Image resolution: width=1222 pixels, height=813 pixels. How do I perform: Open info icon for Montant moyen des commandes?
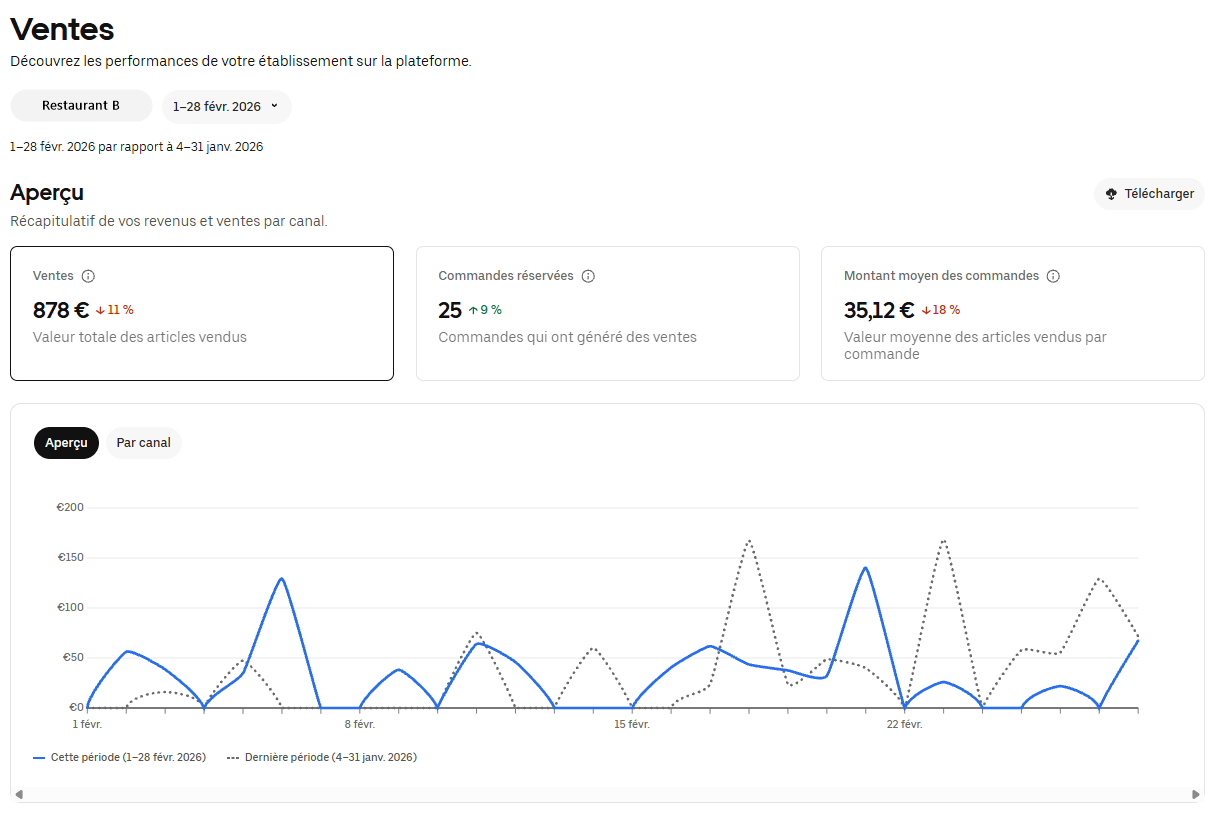[x=1053, y=276]
